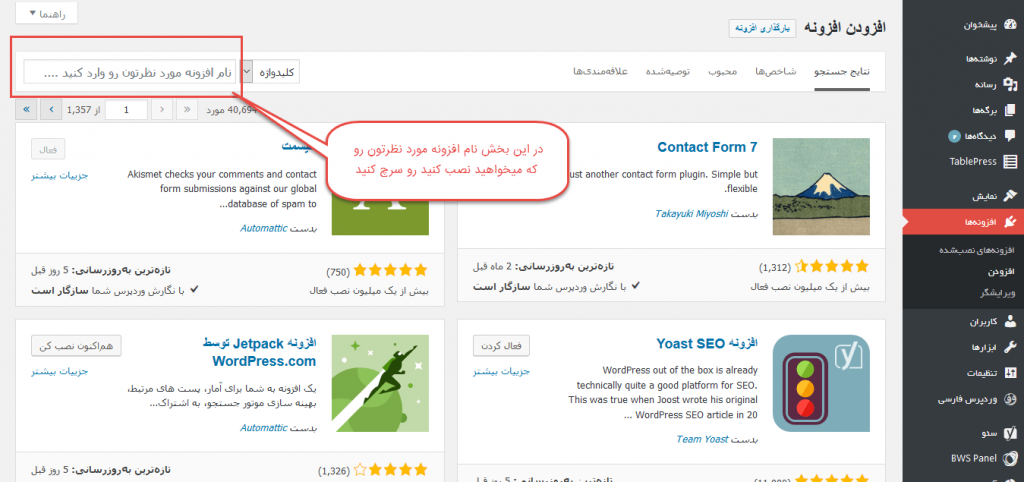Open Akismet green plugin thumbnail

click(x=380, y=215)
